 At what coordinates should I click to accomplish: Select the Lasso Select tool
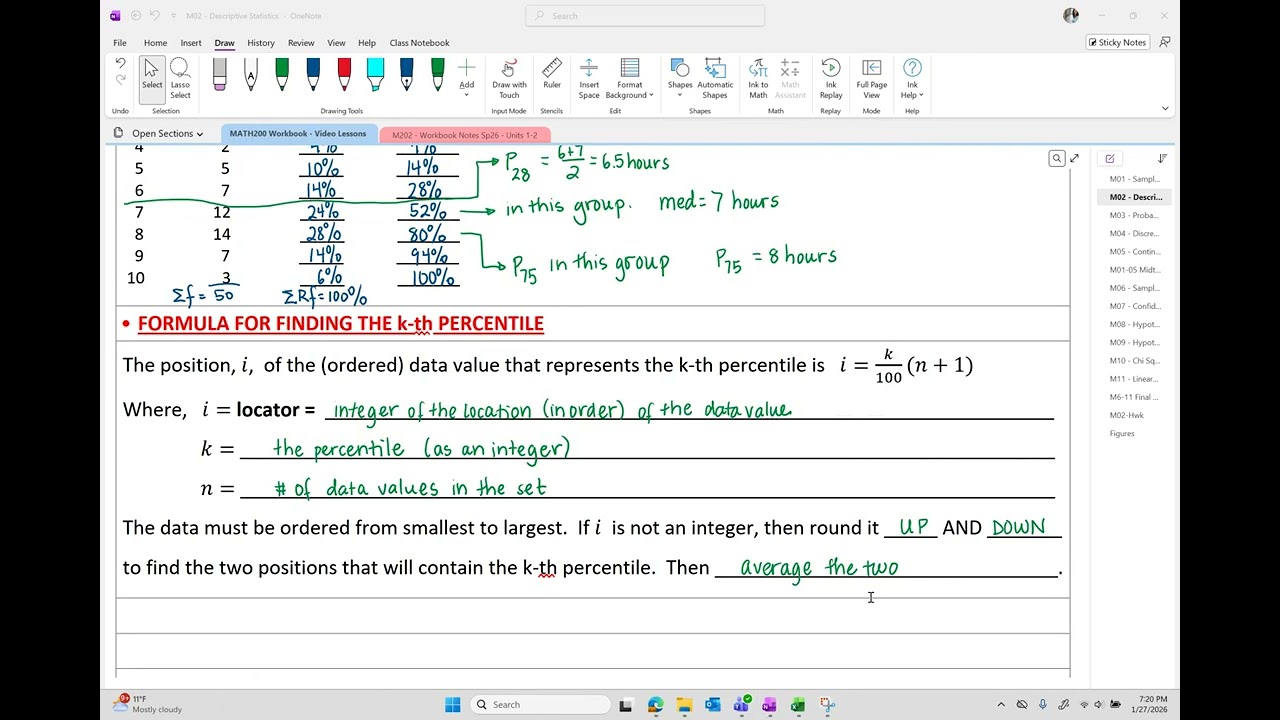pos(180,78)
